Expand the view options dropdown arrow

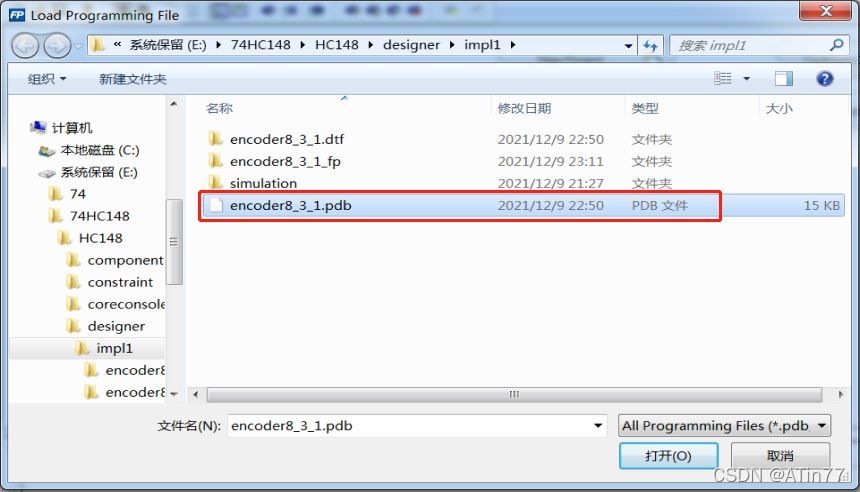[746, 79]
